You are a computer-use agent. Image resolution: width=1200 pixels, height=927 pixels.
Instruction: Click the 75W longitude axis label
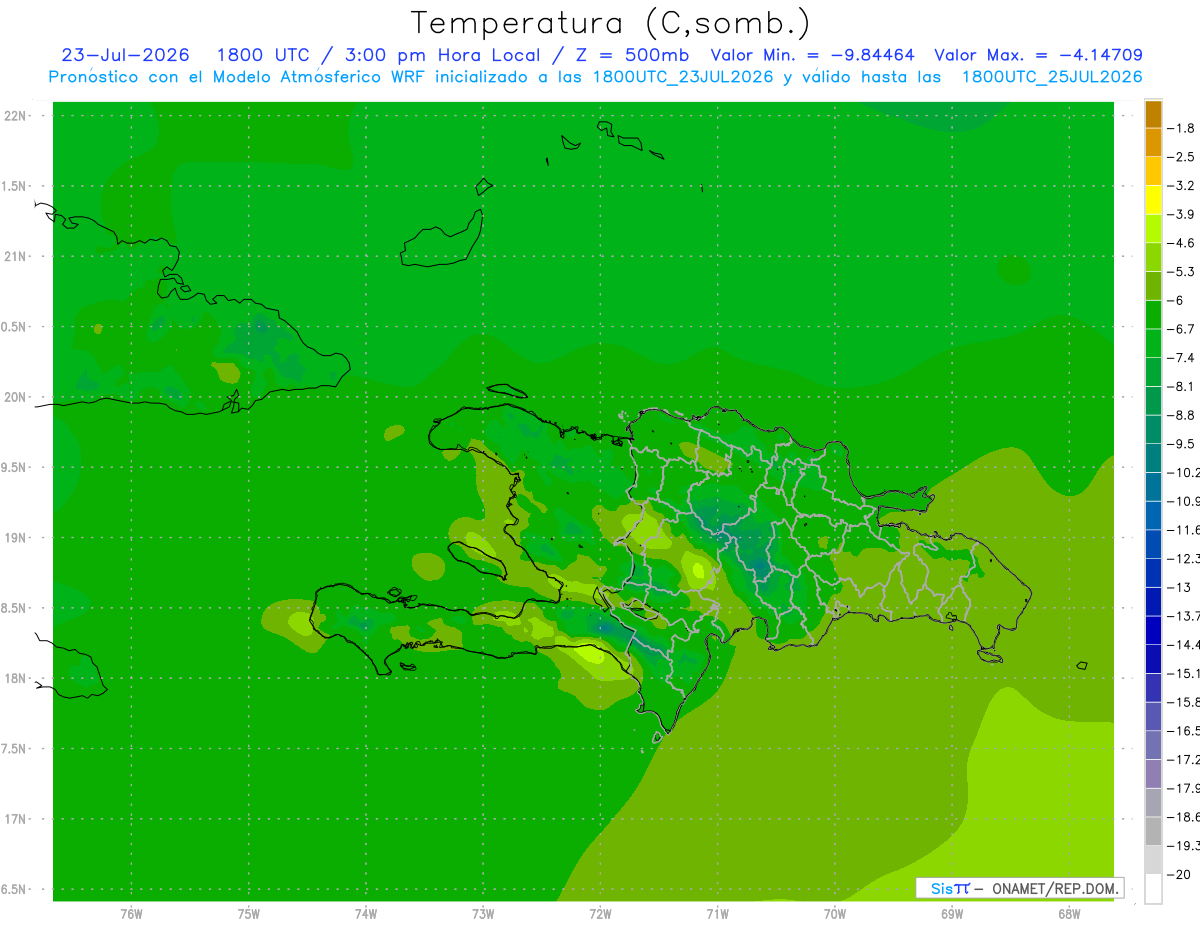[x=249, y=913]
